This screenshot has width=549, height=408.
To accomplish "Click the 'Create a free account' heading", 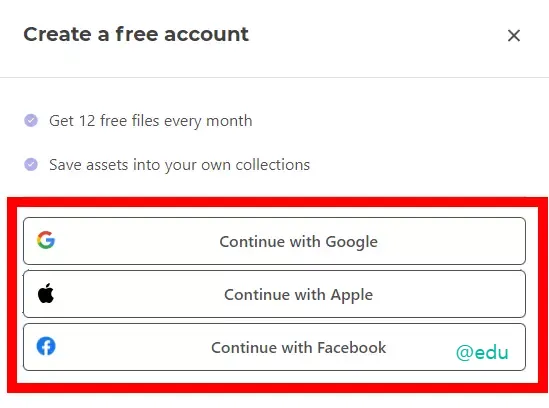I will (x=136, y=34).
